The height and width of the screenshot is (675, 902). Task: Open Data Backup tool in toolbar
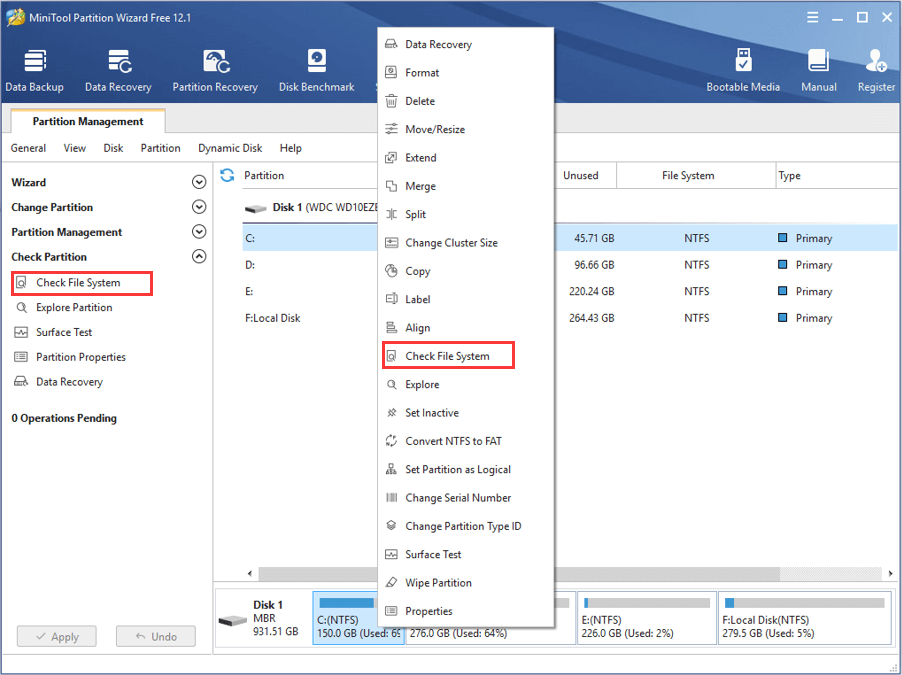point(35,71)
